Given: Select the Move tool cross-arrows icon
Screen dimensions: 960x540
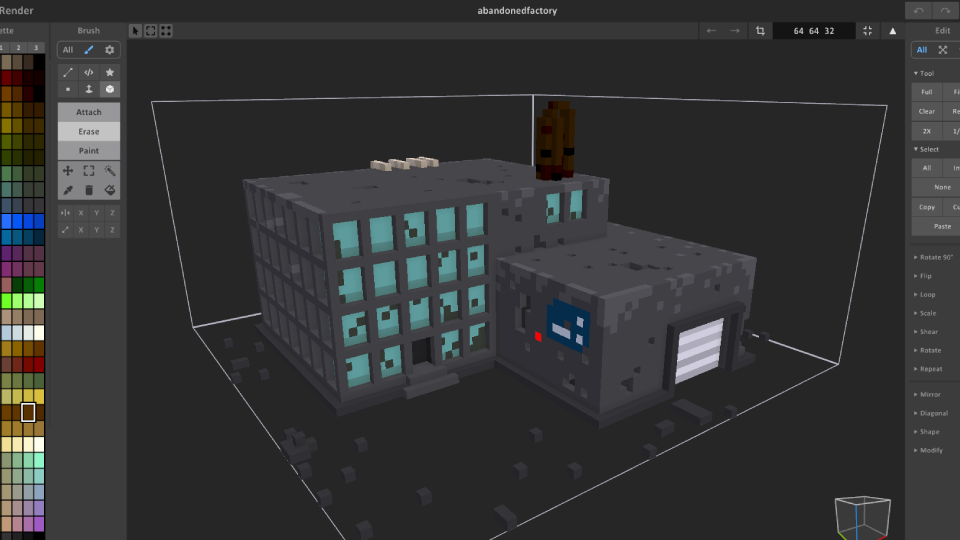Looking at the screenshot, I should (x=68, y=171).
